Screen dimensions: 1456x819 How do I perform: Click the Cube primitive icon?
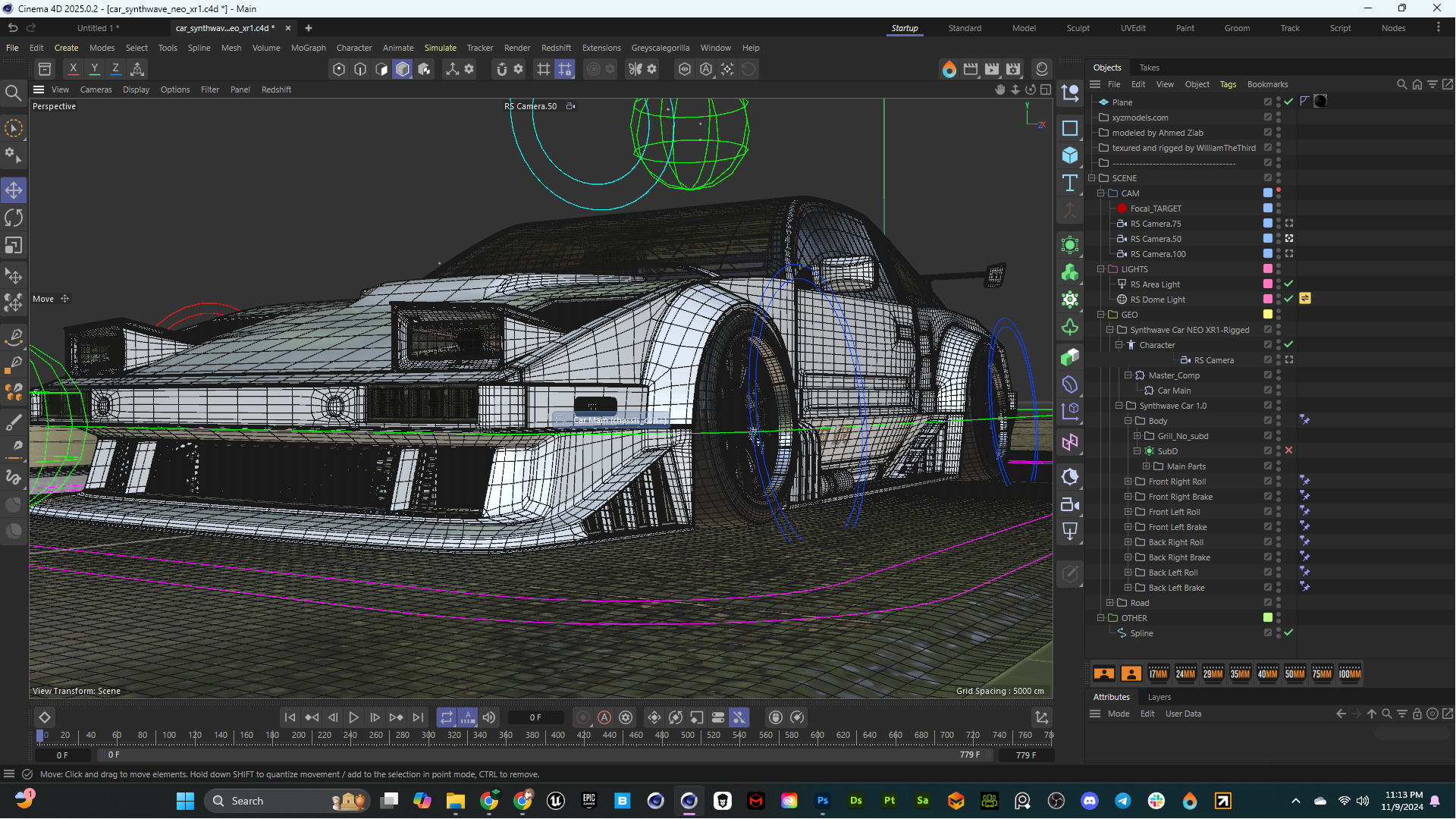(1070, 155)
